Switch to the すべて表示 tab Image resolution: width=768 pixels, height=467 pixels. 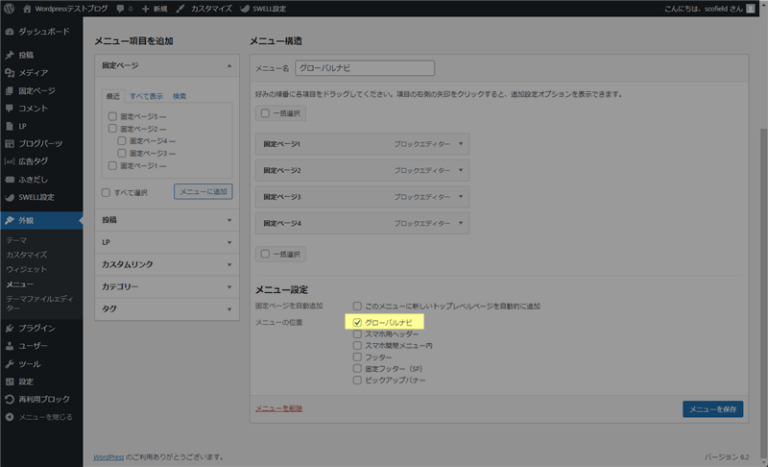coord(146,96)
